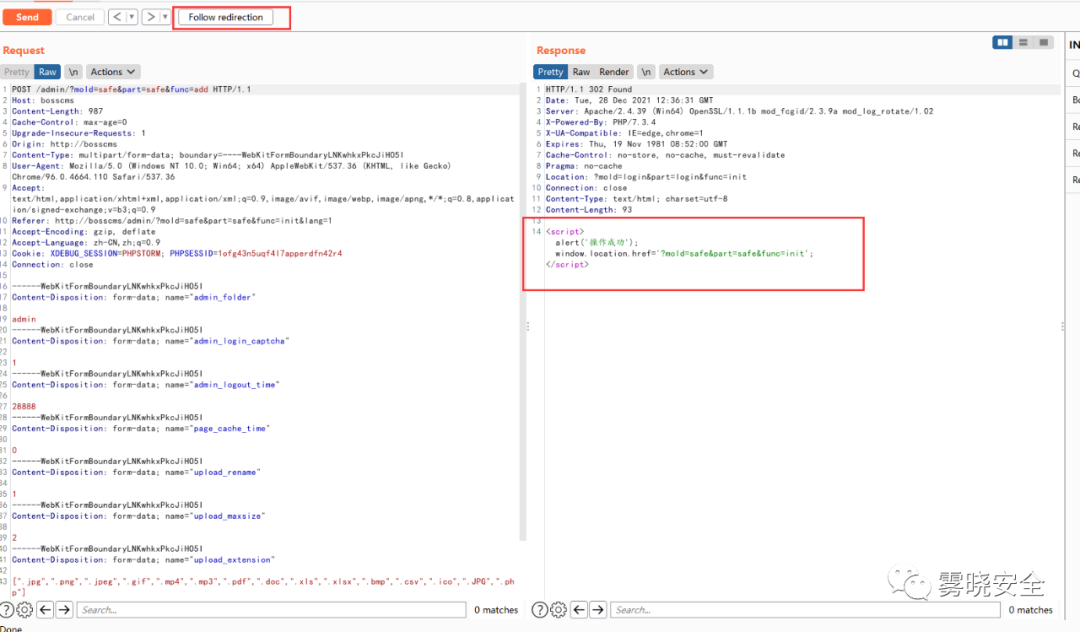This screenshot has height=632, width=1080.
Task: Click the Request '0 matches' counter
Action: click(x=496, y=610)
